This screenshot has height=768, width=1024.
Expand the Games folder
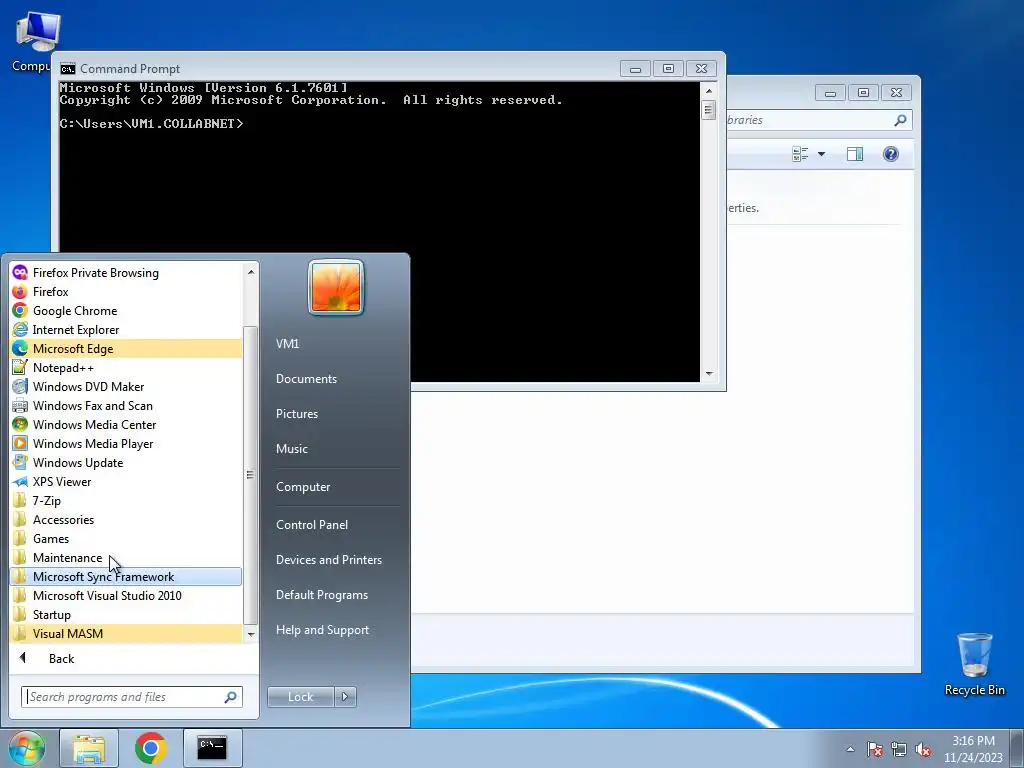(x=126, y=539)
